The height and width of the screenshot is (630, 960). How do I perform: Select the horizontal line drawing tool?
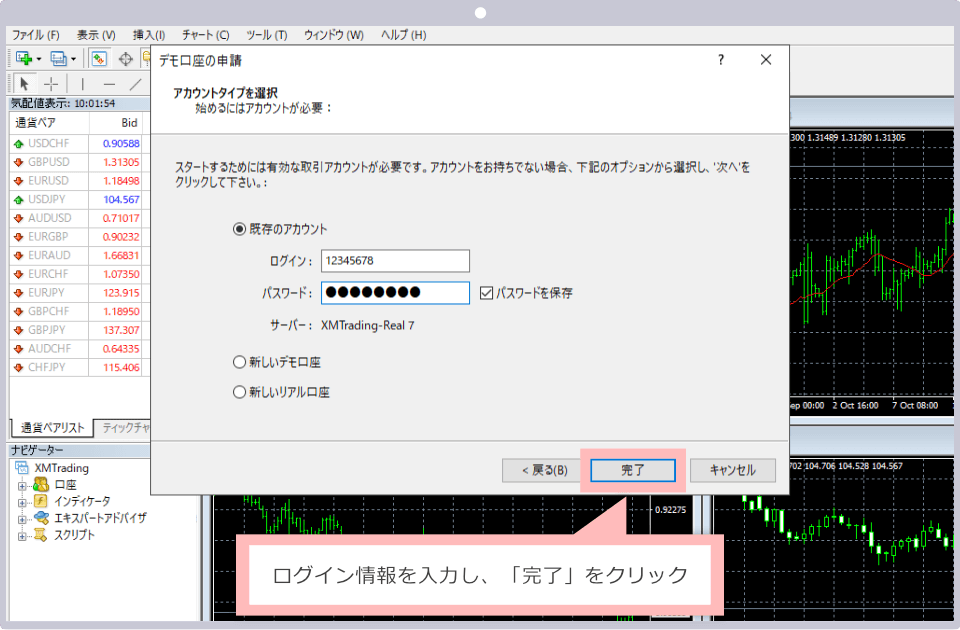[x=109, y=84]
